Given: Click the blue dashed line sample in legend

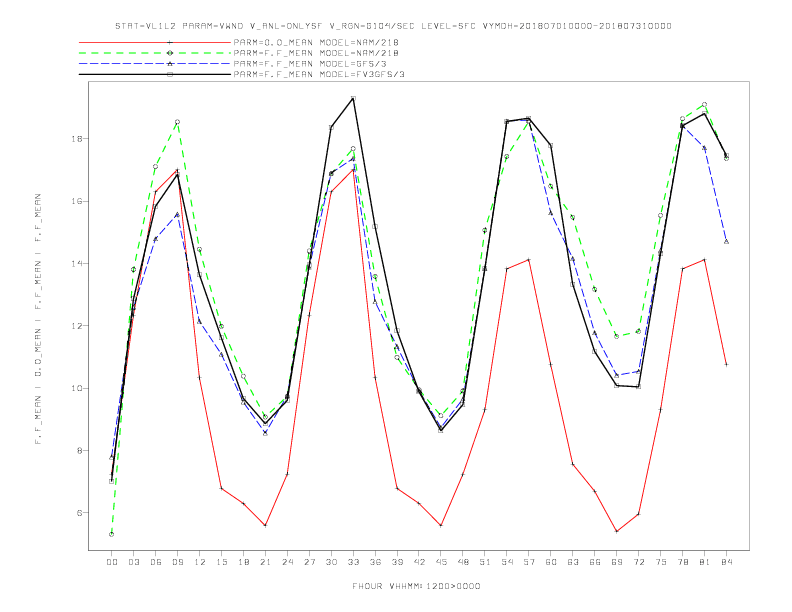Looking at the screenshot, I should 155,64.
